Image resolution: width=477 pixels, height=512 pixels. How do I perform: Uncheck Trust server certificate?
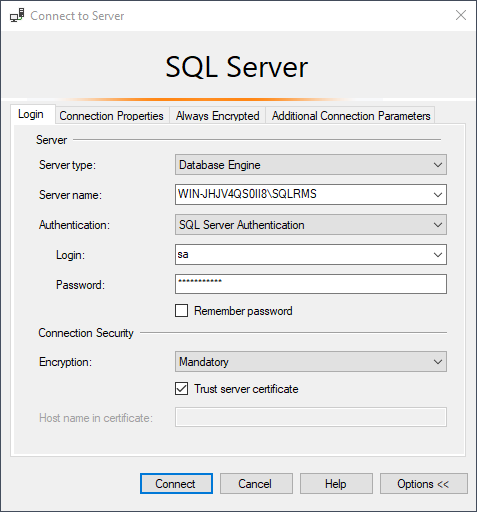pyautogui.click(x=181, y=389)
